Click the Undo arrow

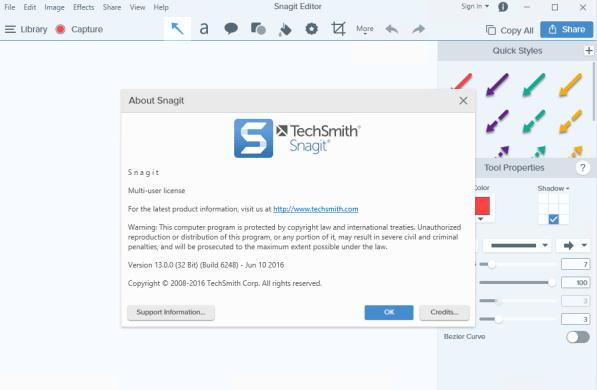pos(392,29)
